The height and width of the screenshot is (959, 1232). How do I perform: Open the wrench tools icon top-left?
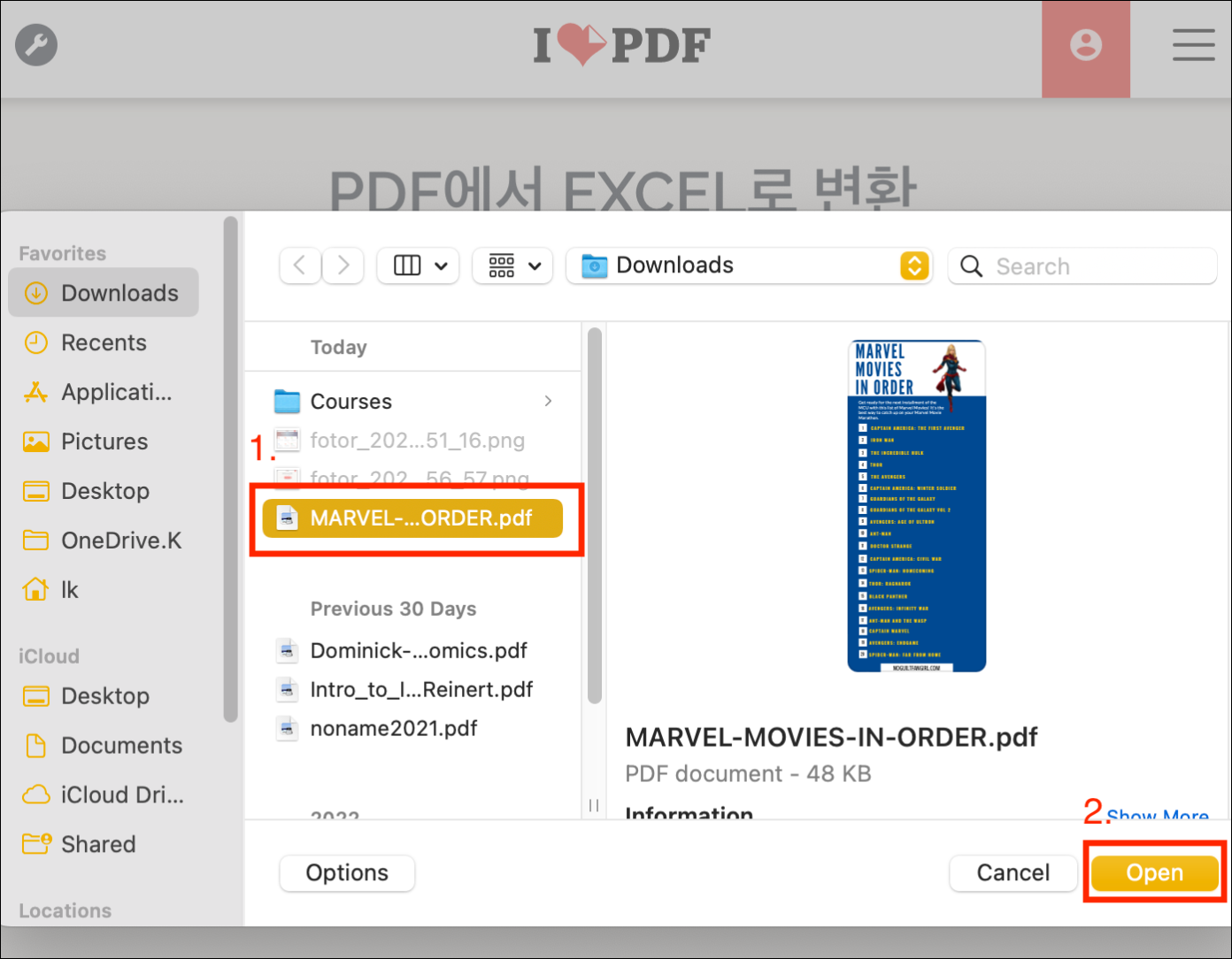35,44
